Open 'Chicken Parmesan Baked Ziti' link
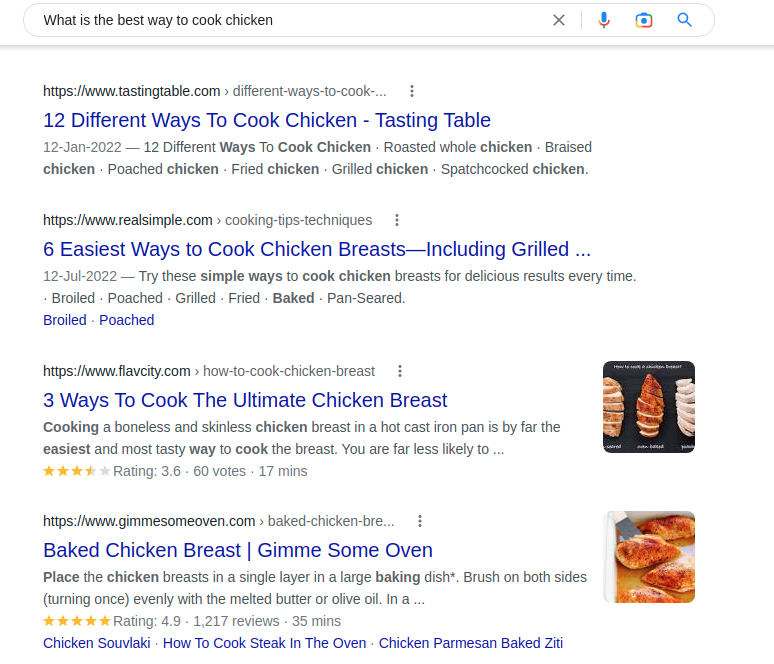774x664 pixels. 471,643
